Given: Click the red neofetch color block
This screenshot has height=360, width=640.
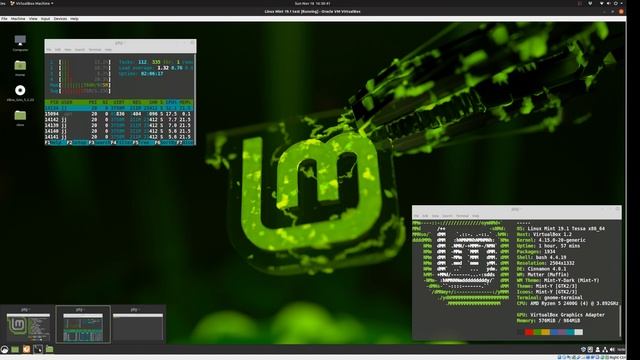Looking at the screenshot, I should coord(529,332).
